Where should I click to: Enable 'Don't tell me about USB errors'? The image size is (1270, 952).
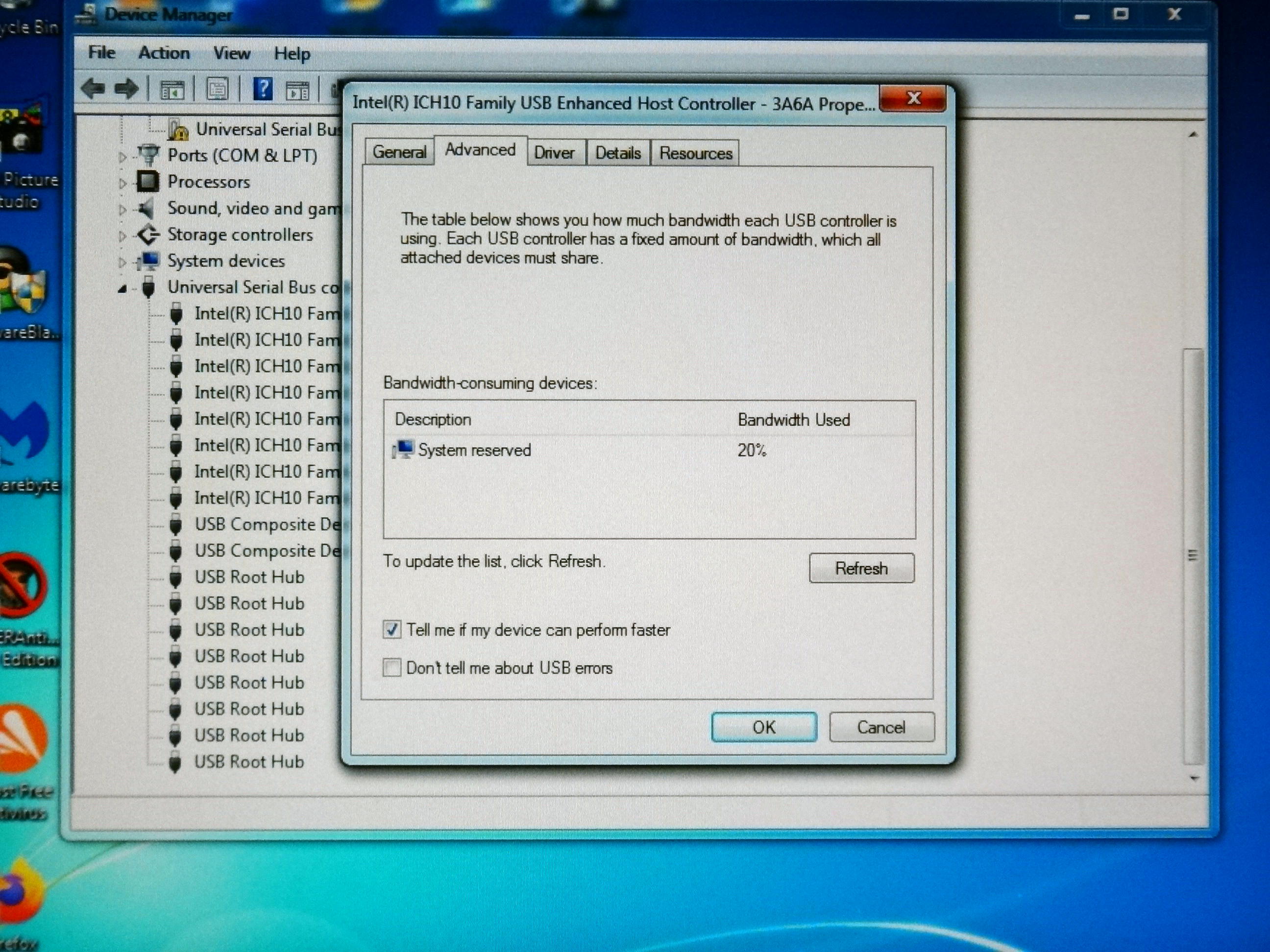pyautogui.click(x=392, y=667)
